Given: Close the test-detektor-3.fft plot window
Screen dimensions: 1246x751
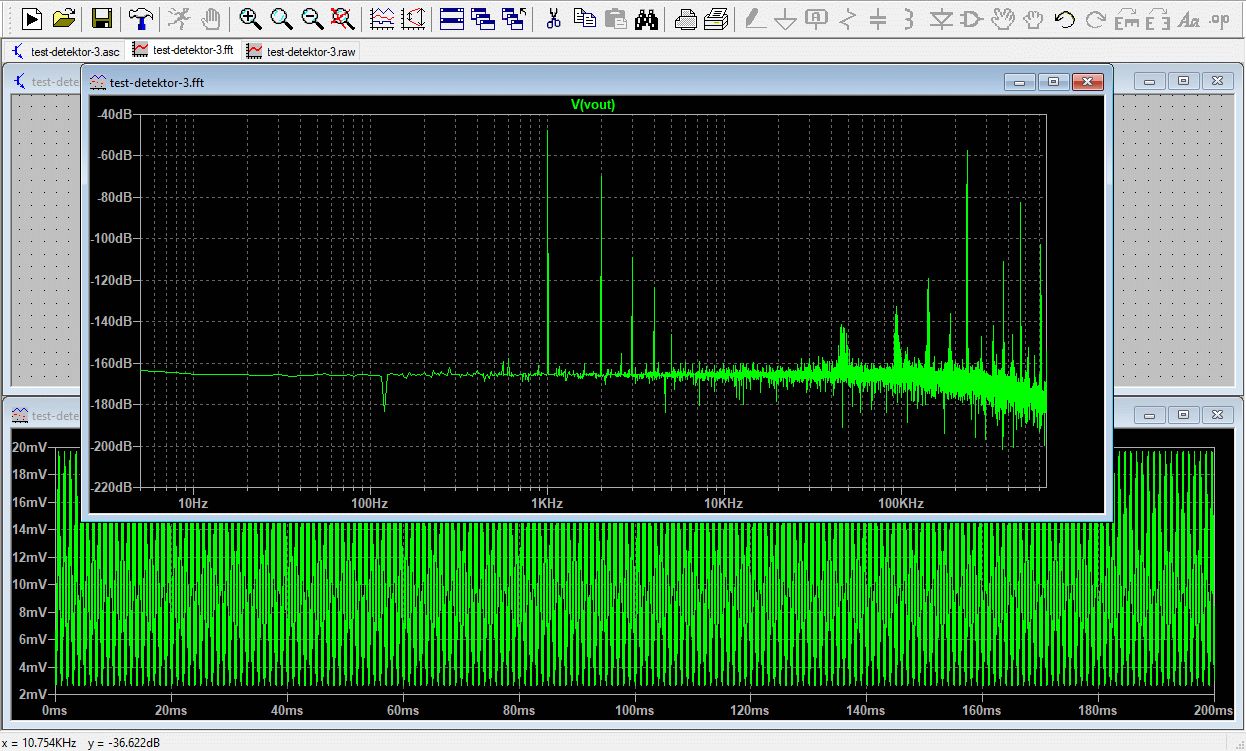Looking at the screenshot, I should [1087, 82].
